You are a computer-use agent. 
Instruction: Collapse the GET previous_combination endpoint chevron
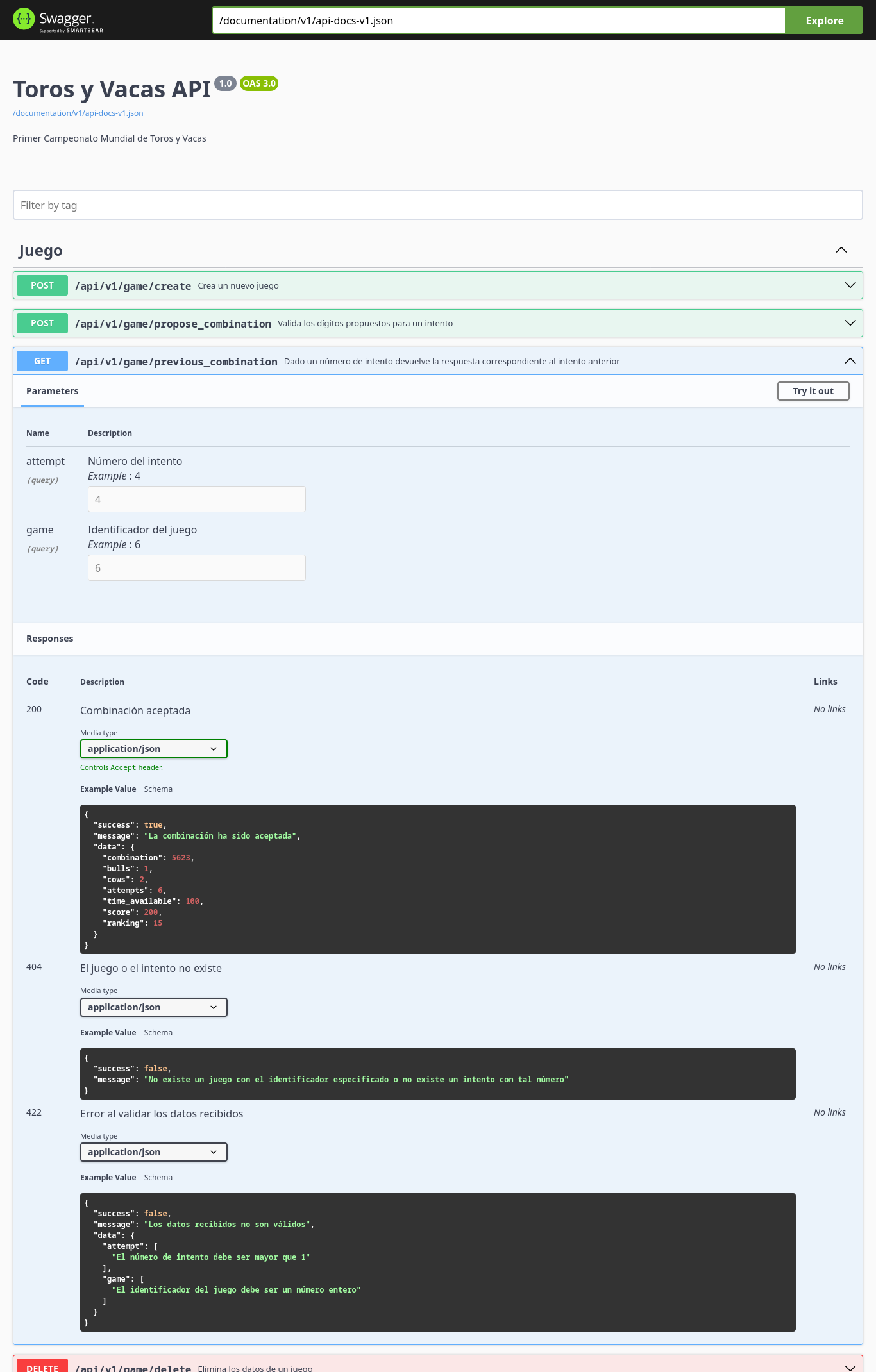pyautogui.click(x=850, y=361)
